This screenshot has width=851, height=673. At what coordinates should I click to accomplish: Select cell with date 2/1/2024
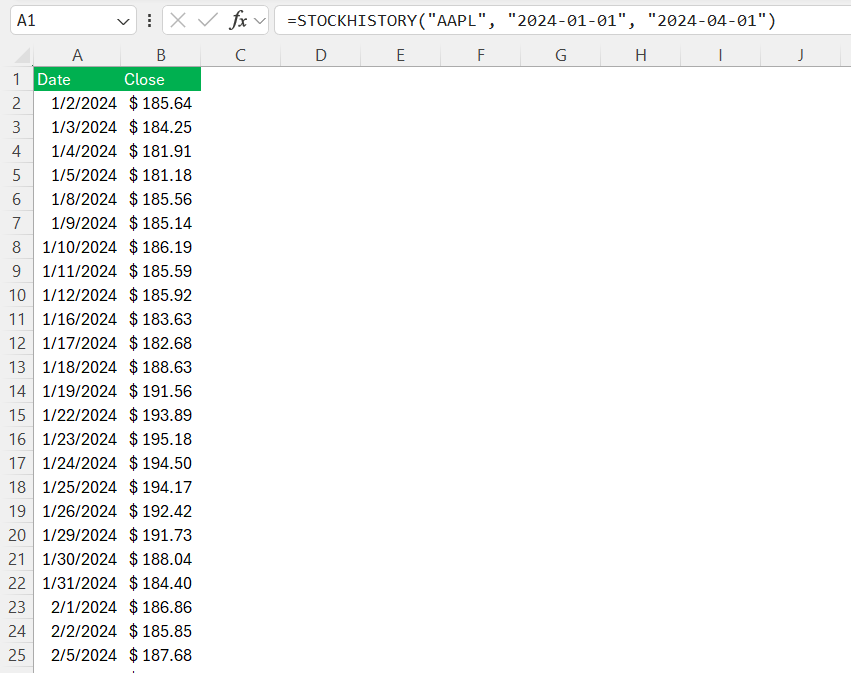(77, 607)
